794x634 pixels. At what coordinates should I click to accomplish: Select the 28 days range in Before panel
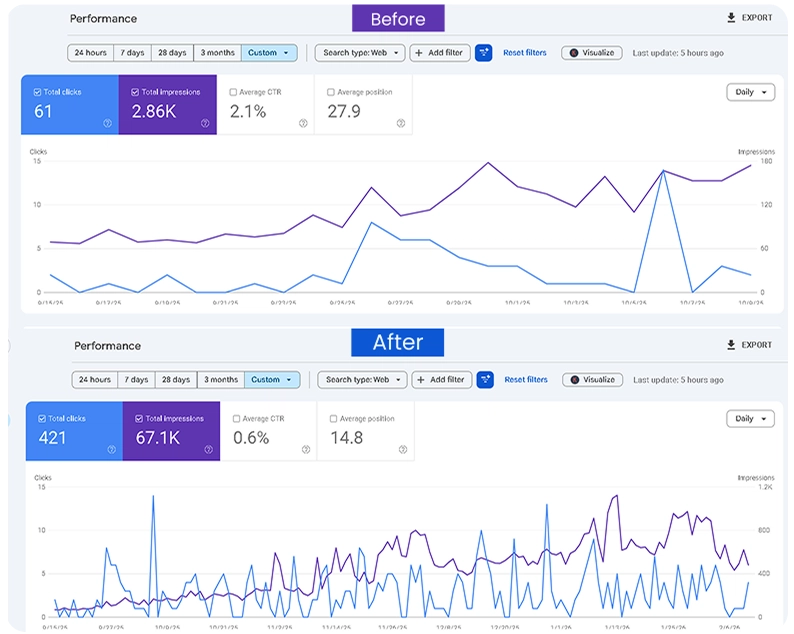pyautogui.click(x=173, y=53)
